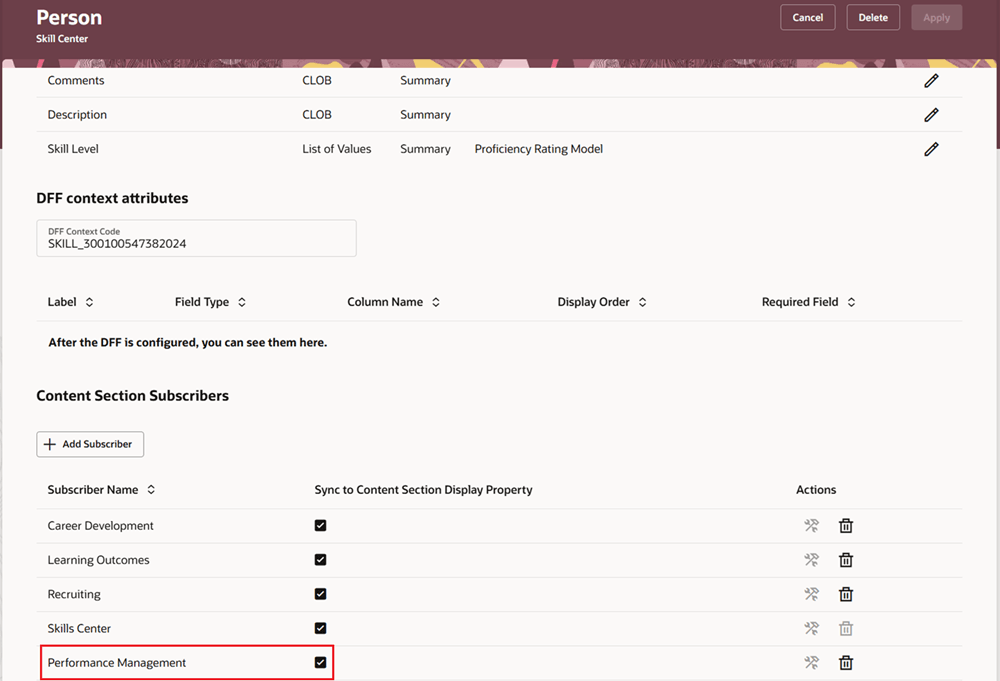Edit the Skill Level attribute via its pencil icon
Screen dimensions: 1000x681
pyautogui.click(x=931, y=148)
